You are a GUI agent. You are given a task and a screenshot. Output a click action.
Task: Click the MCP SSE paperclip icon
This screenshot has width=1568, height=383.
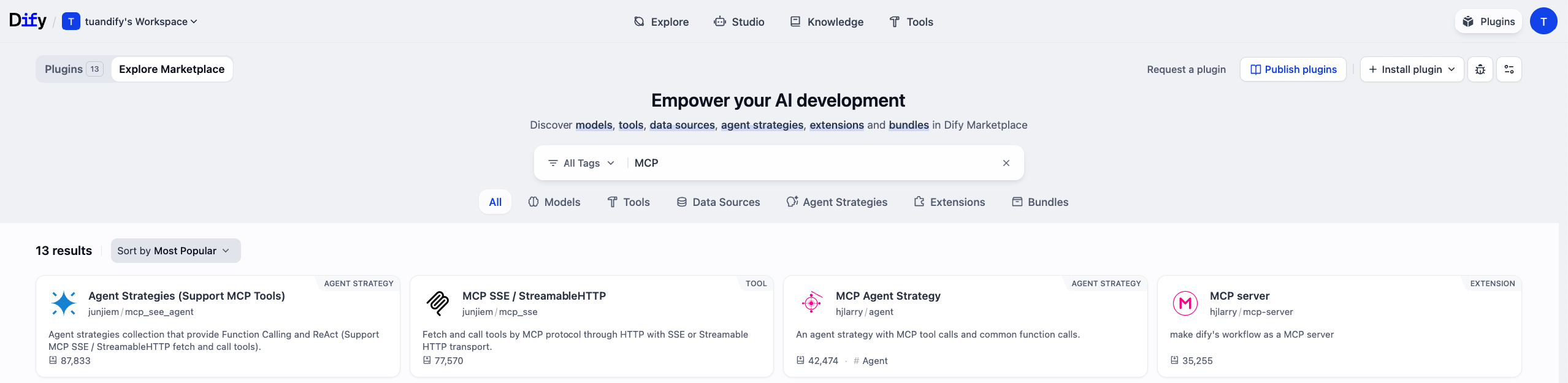pos(437,303)
